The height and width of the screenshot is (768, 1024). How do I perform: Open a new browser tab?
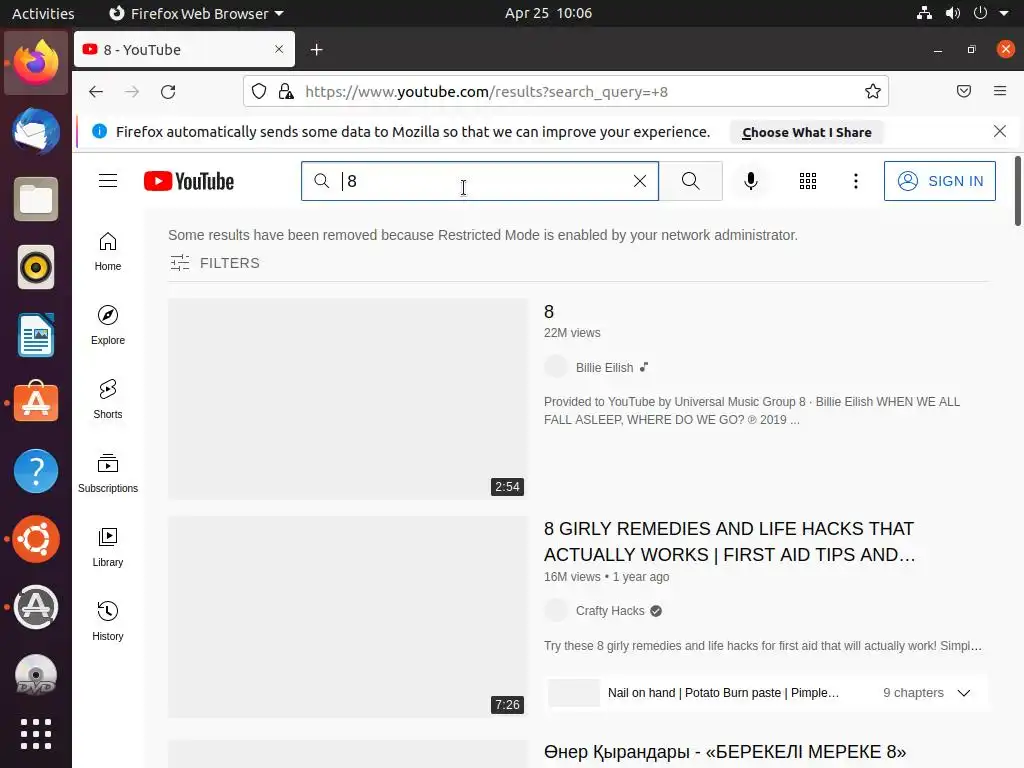[317, 50]
